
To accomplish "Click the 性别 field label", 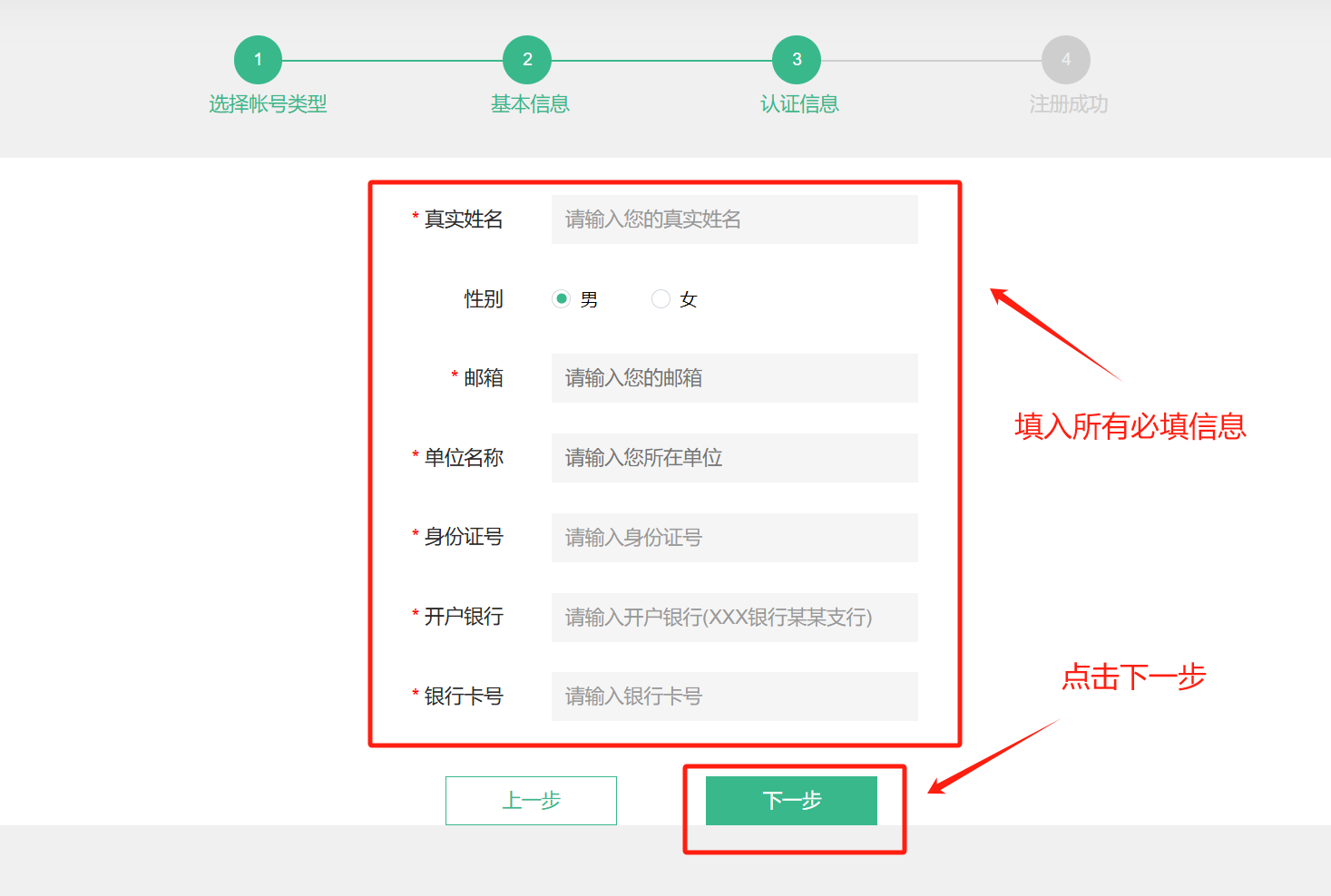I will click(483, 299).
